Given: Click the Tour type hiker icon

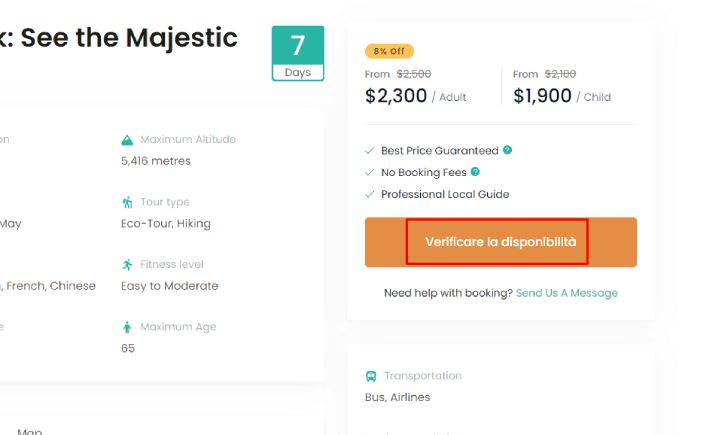Looking at the screenshot, I should click(127, 202).
